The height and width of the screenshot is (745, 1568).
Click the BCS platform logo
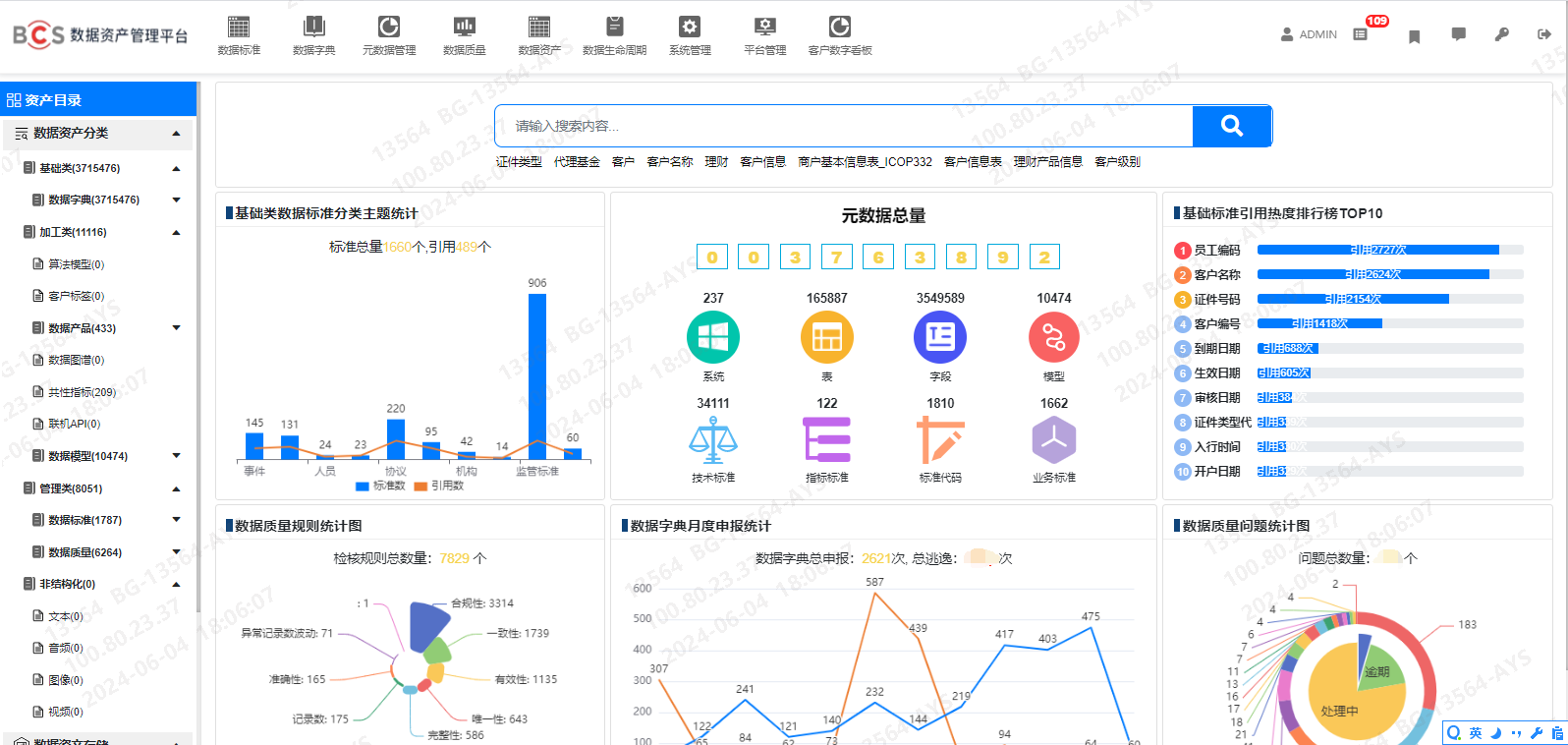click(100, 35)
